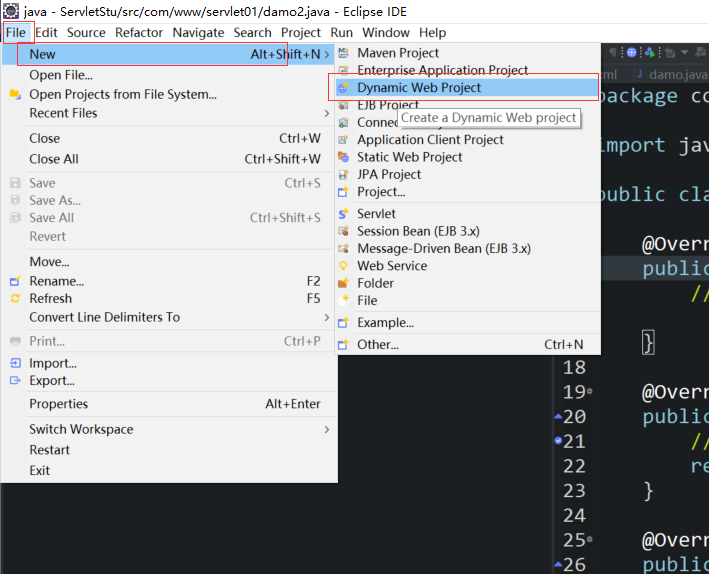Select Close in the File menu

(x=170, y=138)
